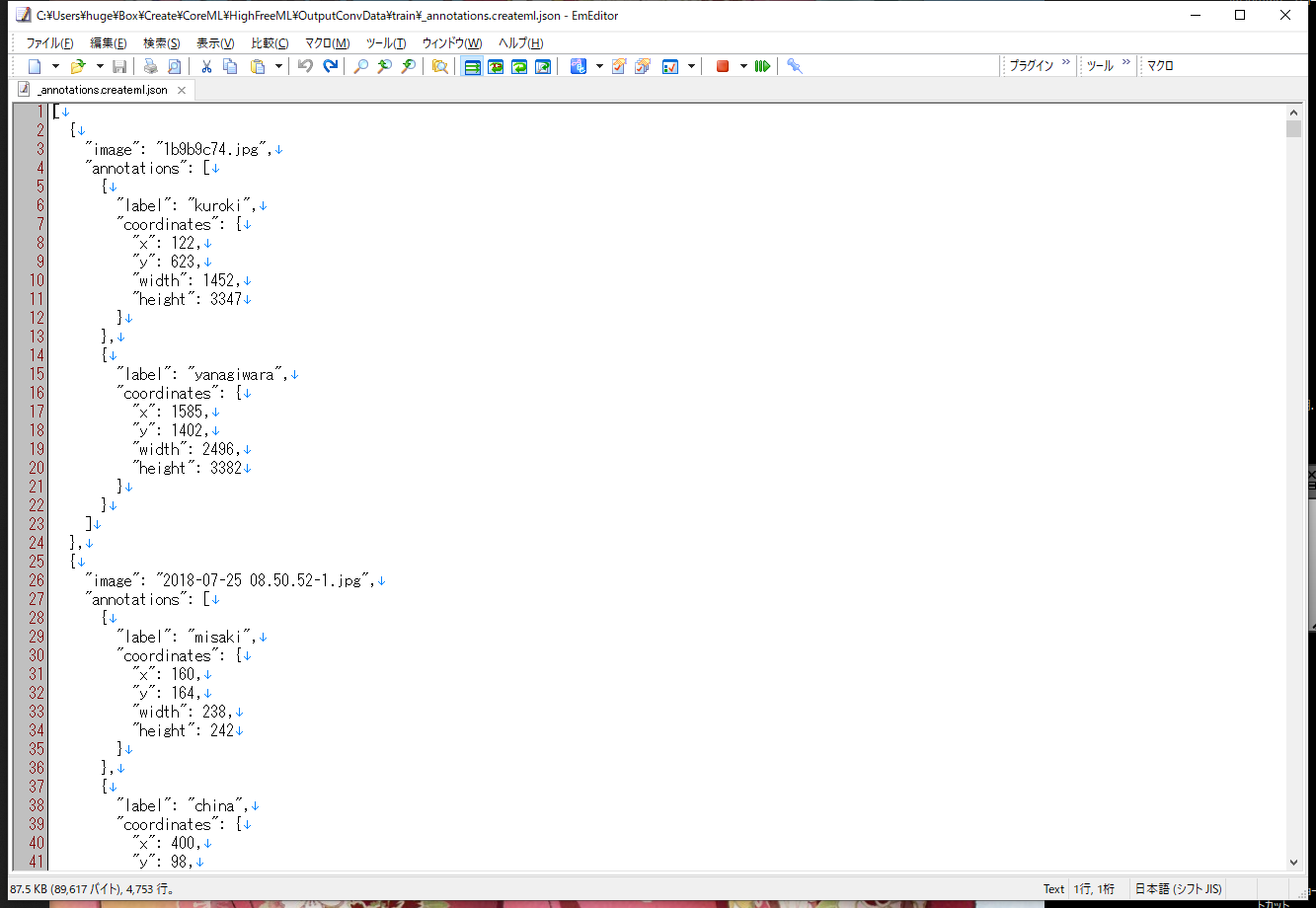Open the 検索(S) menu
This screenshot has width=1316, height=908.
coord(161,43)
